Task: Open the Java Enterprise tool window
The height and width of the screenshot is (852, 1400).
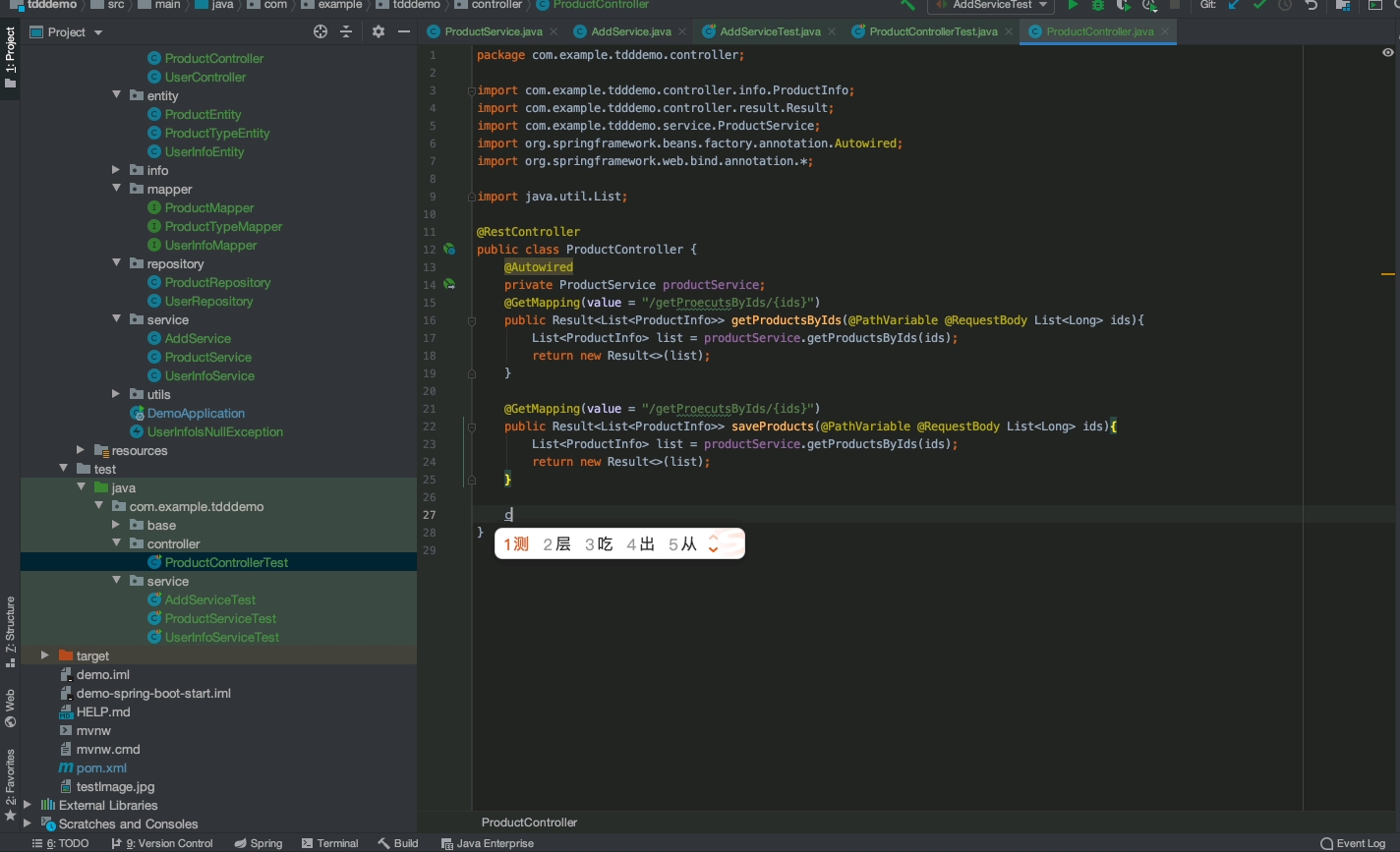Action: [488, 843]
